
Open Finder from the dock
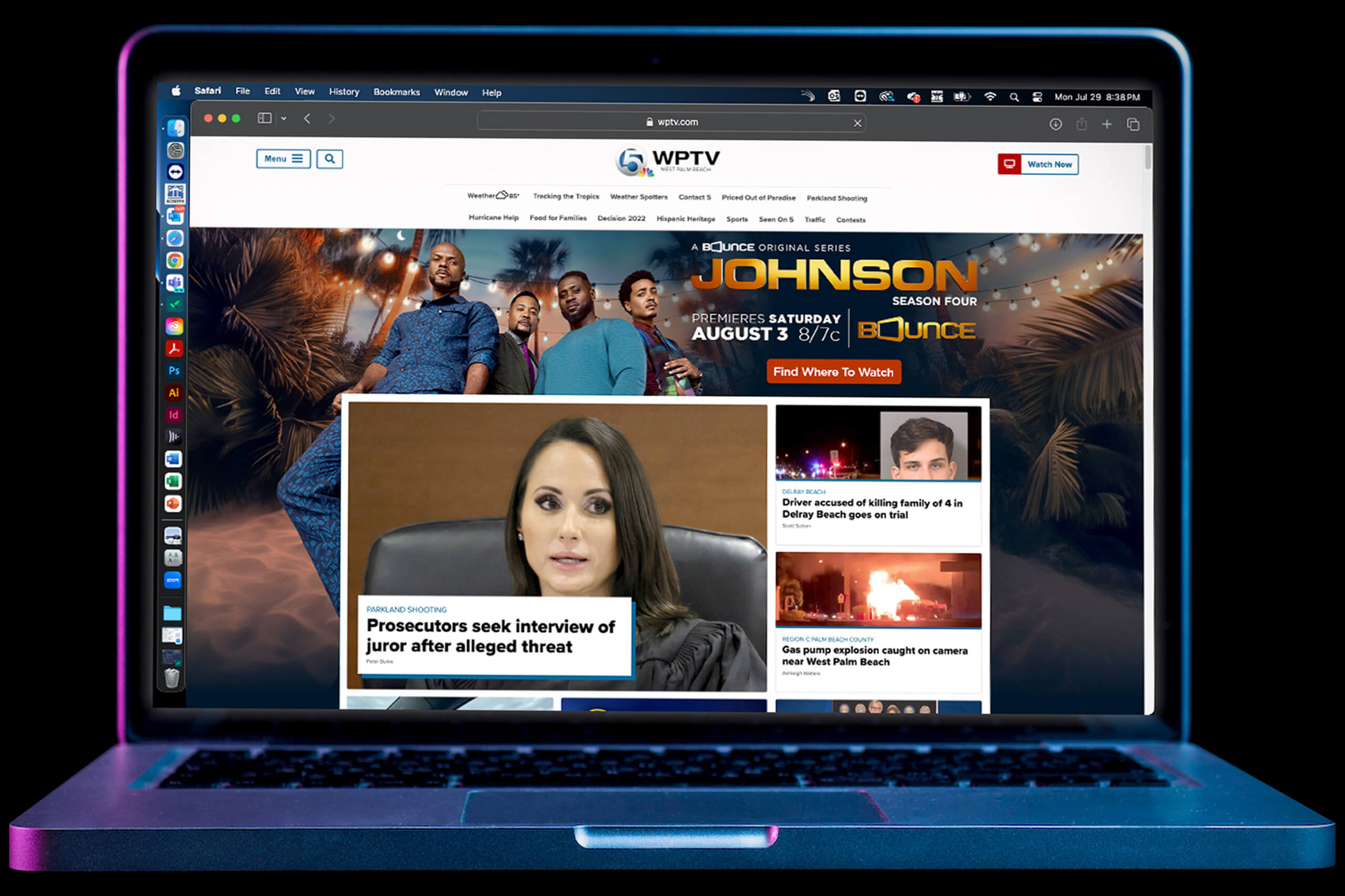coord(175,128)
